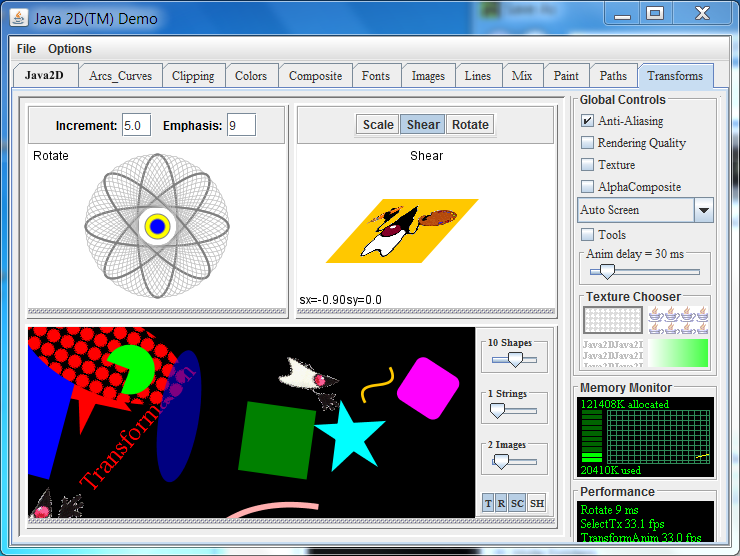Minimize the Java 2D Demo window

click(622, 14)
